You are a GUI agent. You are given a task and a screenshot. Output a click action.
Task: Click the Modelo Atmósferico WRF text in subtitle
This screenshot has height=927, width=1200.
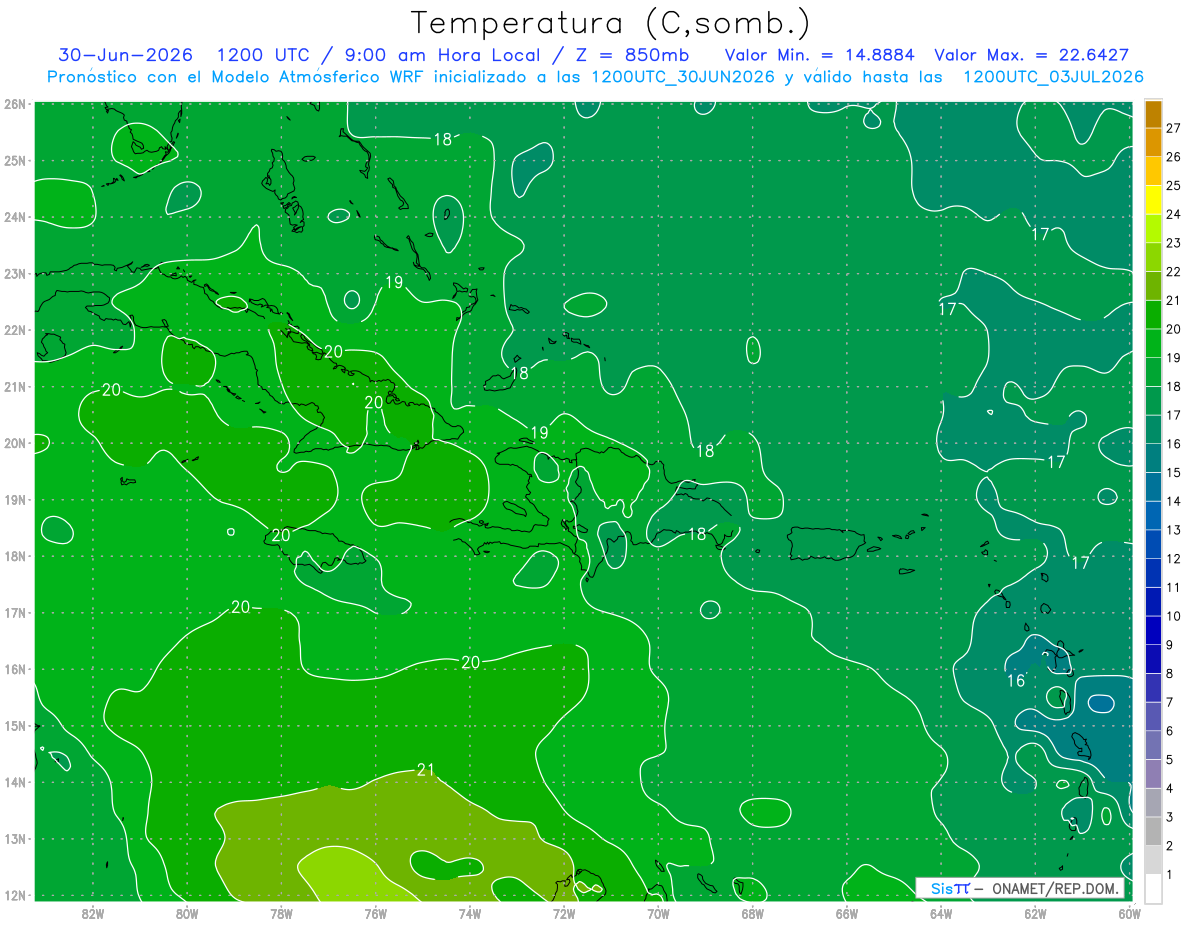point(311,77)
